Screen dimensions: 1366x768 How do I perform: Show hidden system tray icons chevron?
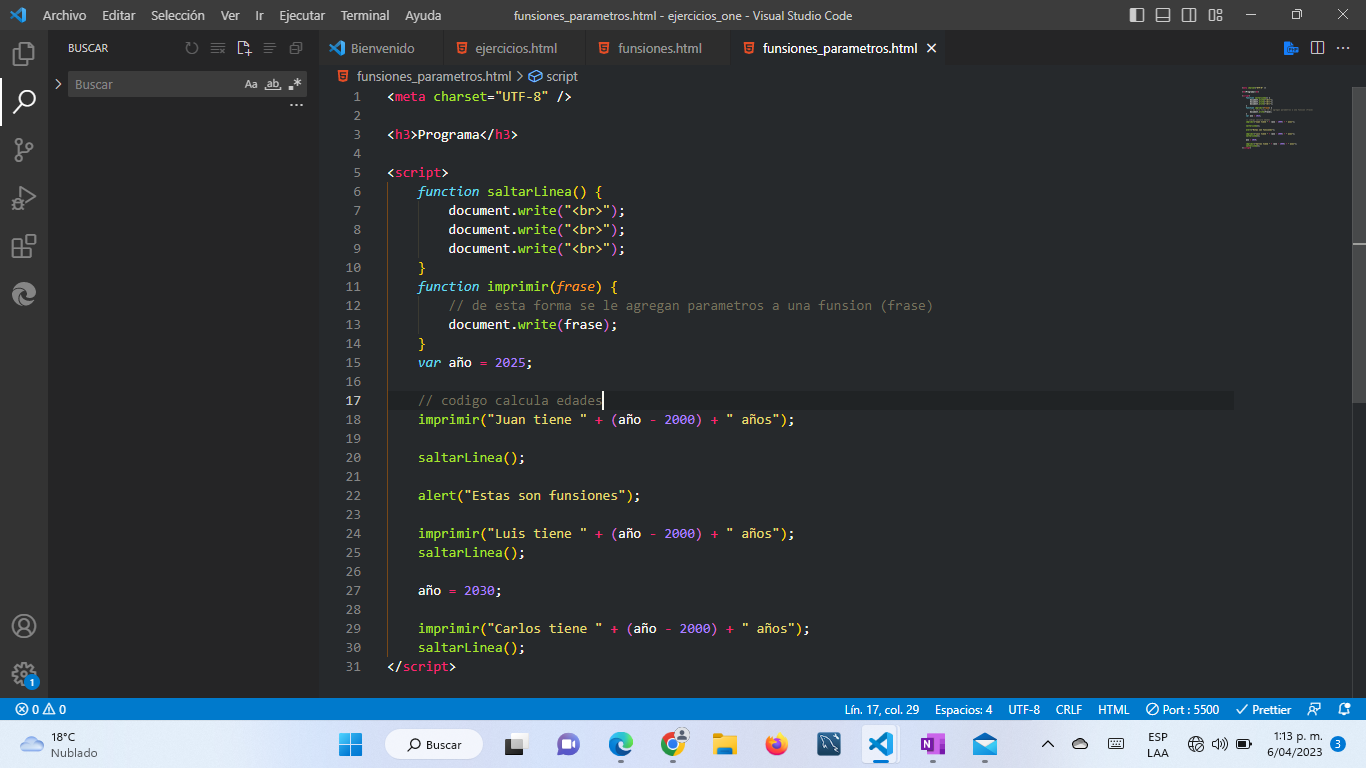(1048, 744)
